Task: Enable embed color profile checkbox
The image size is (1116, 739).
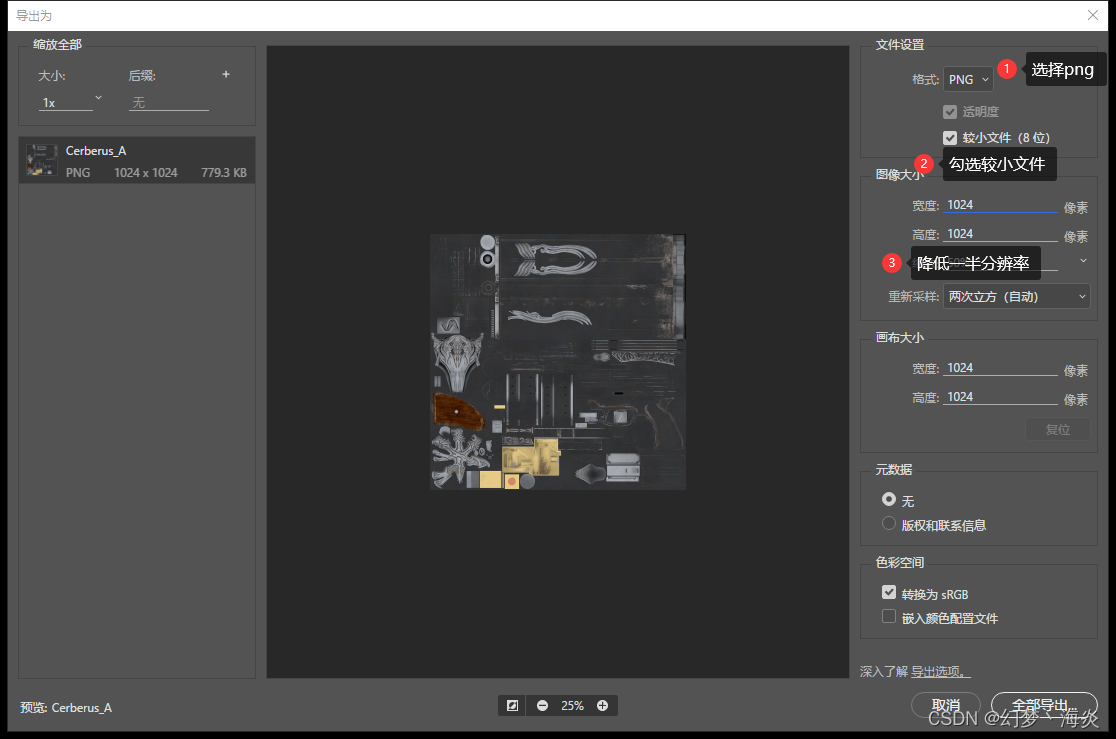Action: pos(888,616)
